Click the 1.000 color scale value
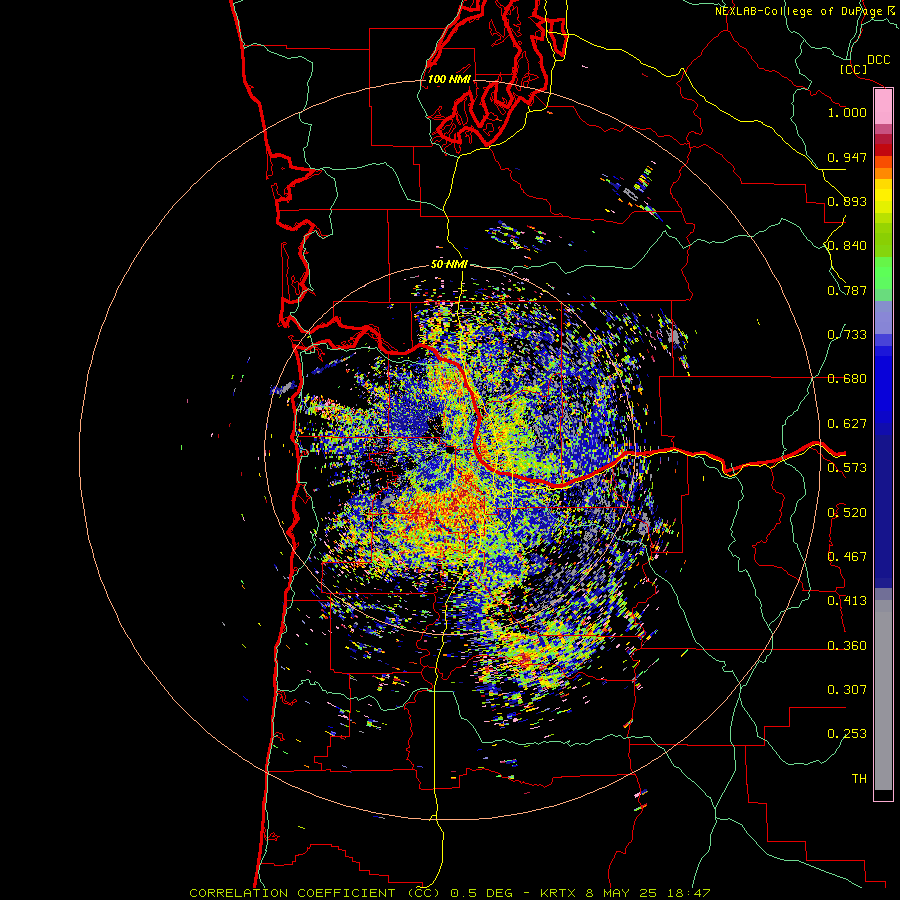The image size is (900, 900). click(x=847, y=112)
